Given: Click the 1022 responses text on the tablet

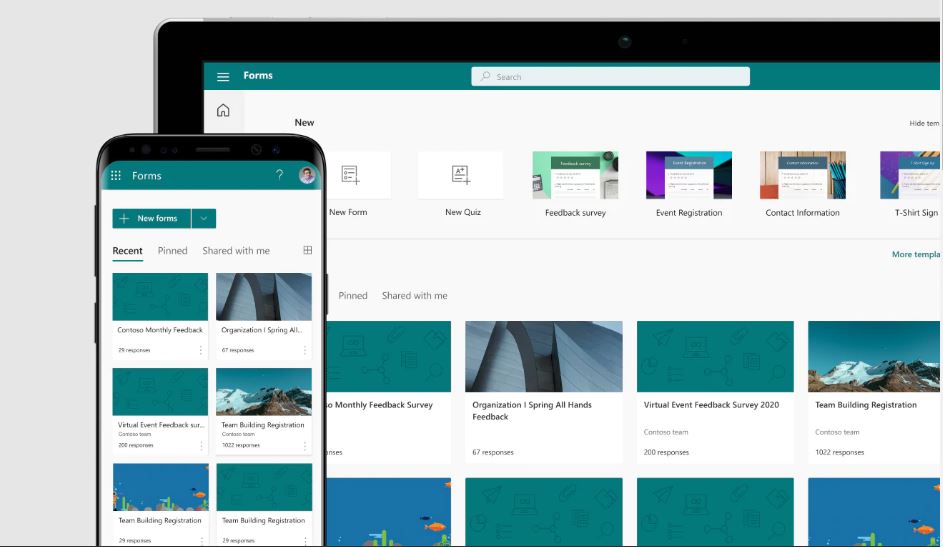Looking at the screenshot, I should click(840, 452).
